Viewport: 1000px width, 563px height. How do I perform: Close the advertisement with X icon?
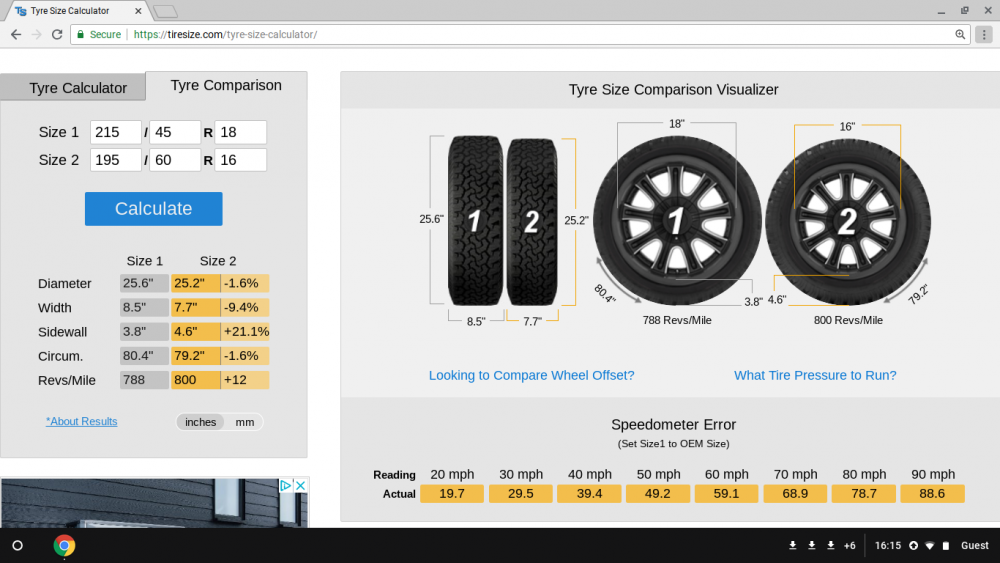(300, 485)
